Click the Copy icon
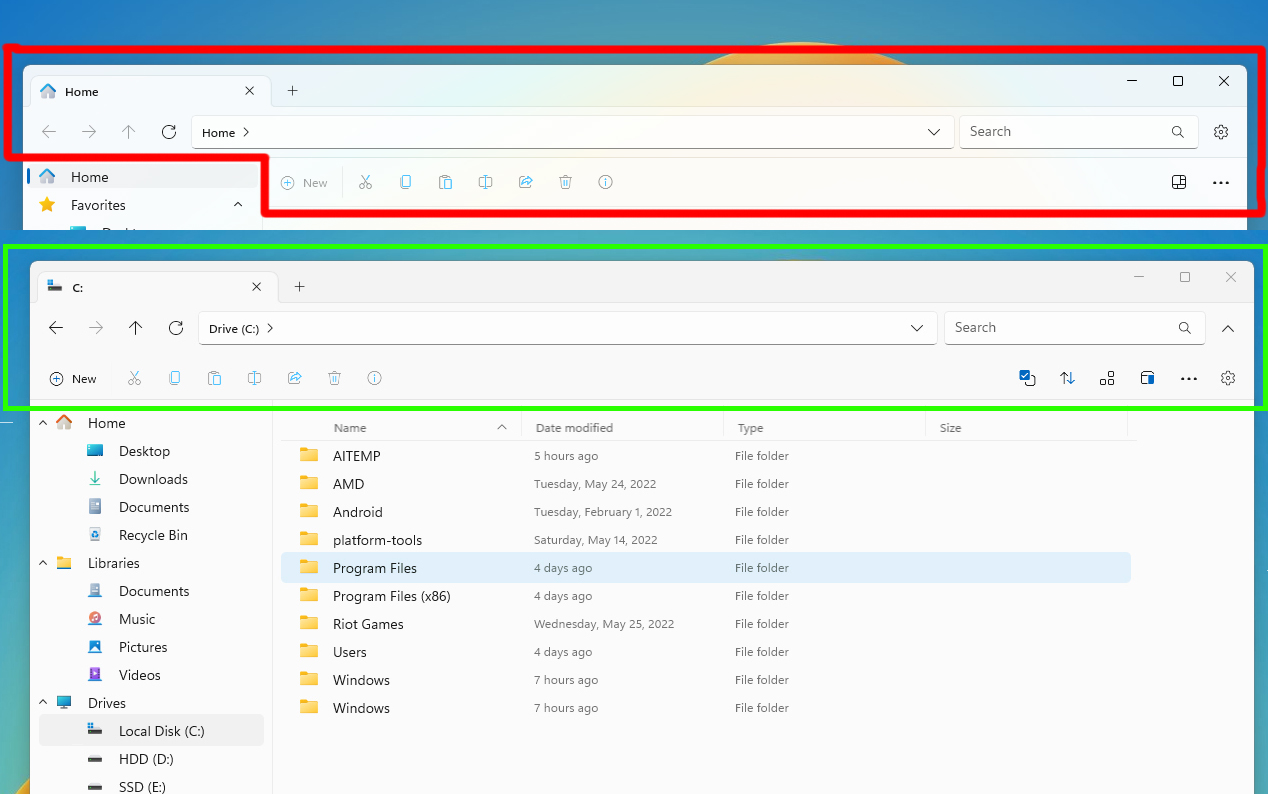The width and height of the screenshot is (1268, 794). pyautogui.click(x=175, y=378)
